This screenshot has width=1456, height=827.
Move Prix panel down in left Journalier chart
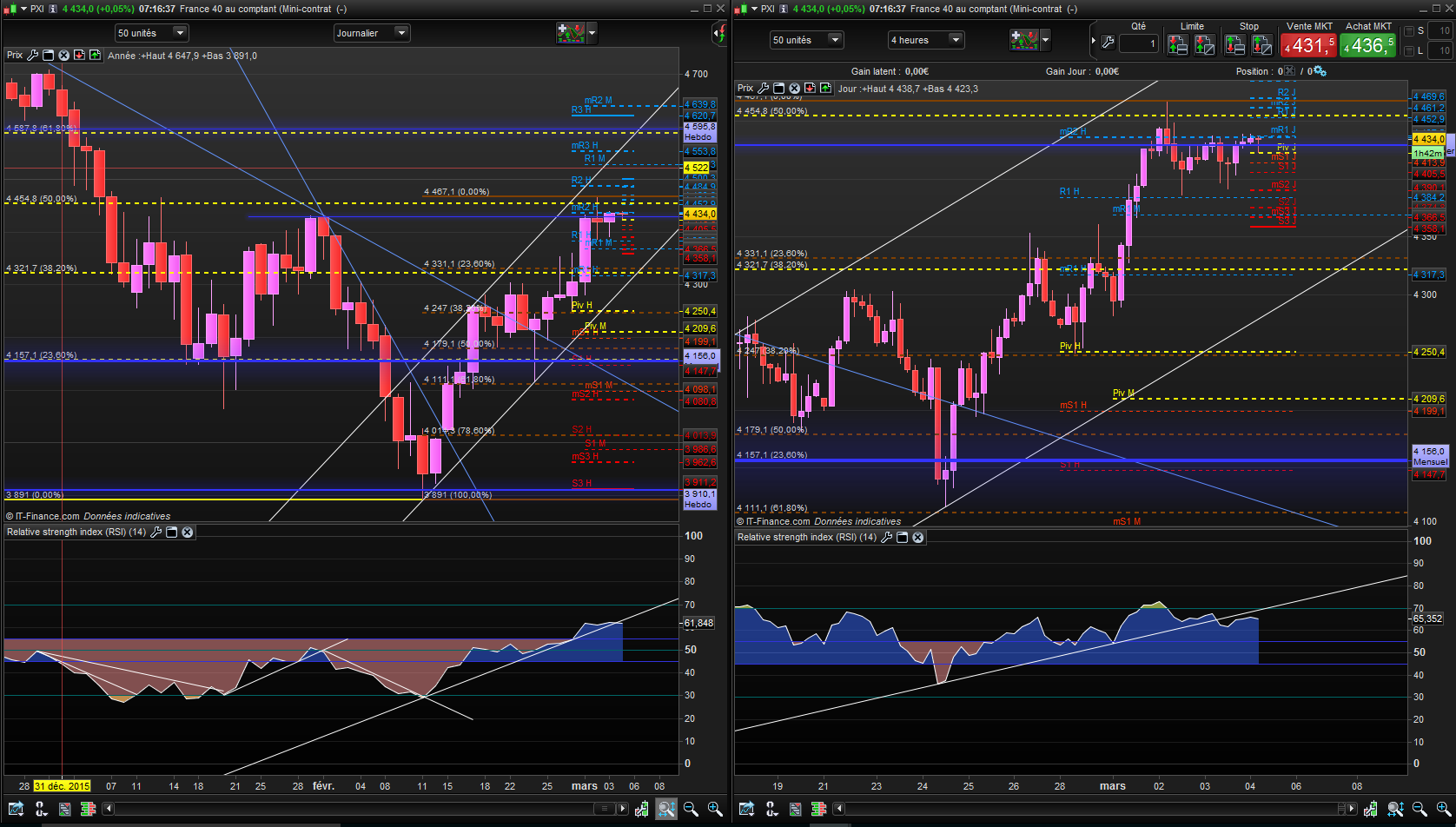click(79, 55)
